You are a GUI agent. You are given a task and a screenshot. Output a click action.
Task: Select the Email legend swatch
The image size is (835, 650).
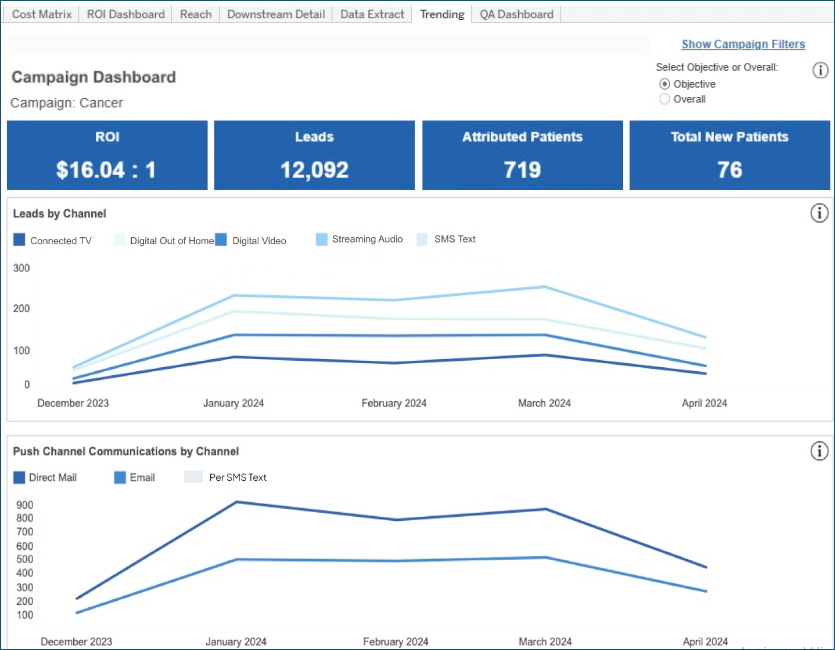[x=119, y=477]
